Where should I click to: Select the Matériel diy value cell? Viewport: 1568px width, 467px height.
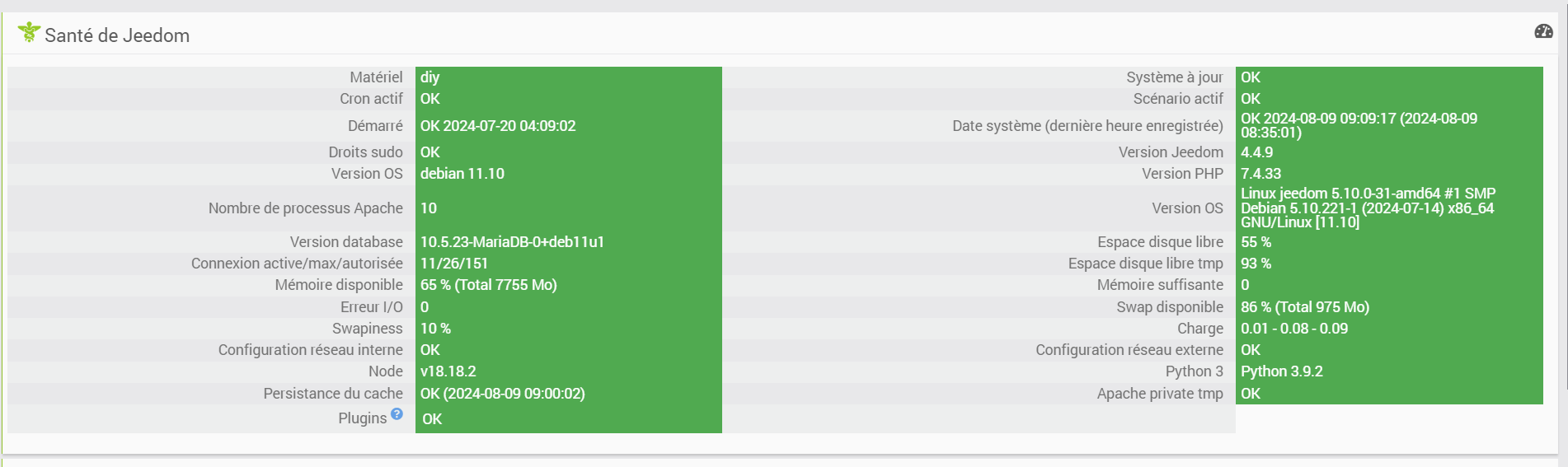point(569,77)
